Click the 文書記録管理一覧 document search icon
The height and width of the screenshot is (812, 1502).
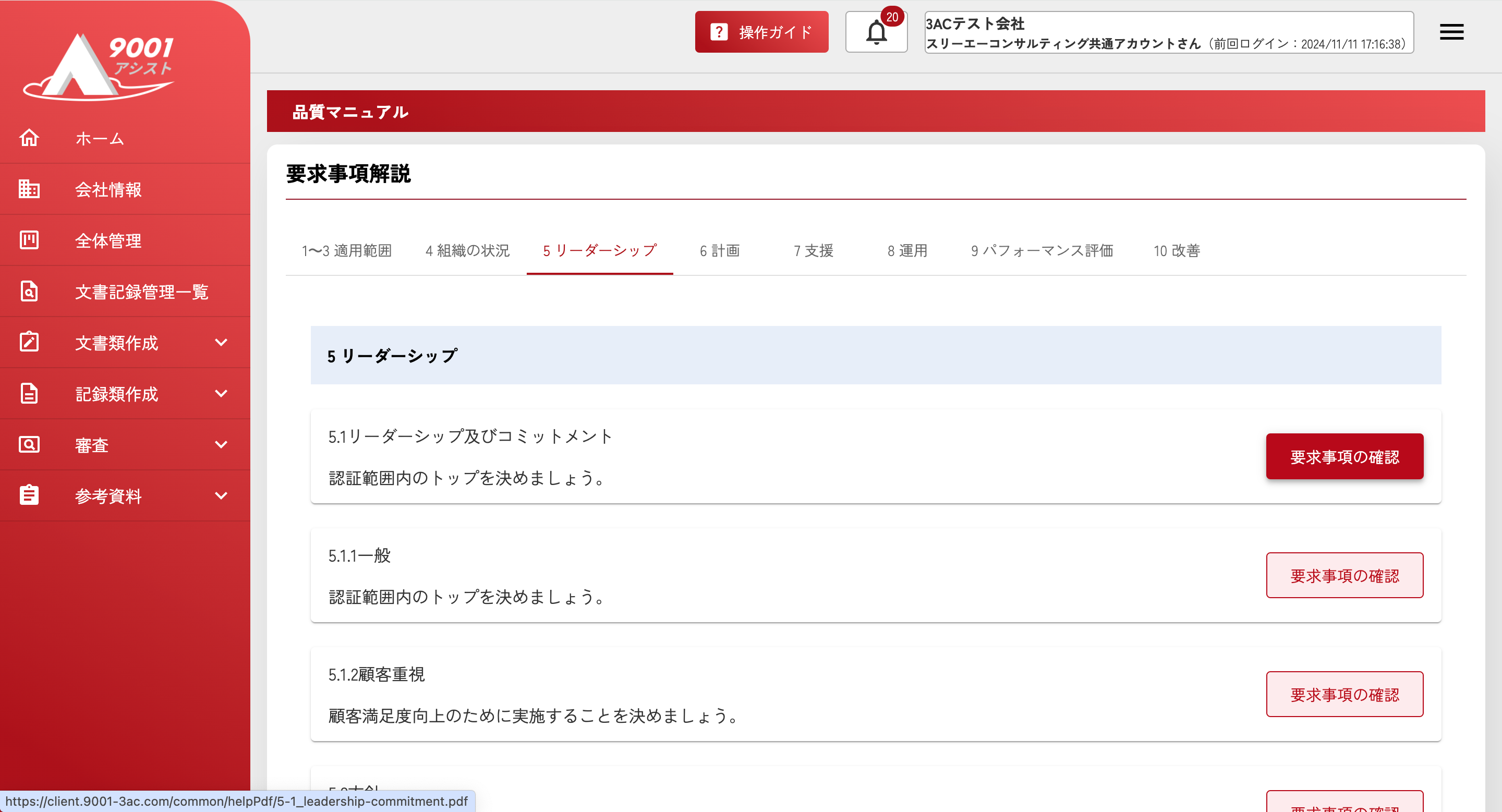pyautogui.click(x=29, y=291)
